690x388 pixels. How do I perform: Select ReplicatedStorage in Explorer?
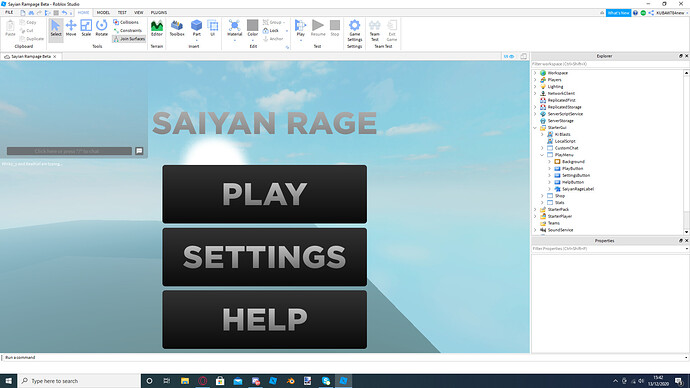tap(564, 107)
